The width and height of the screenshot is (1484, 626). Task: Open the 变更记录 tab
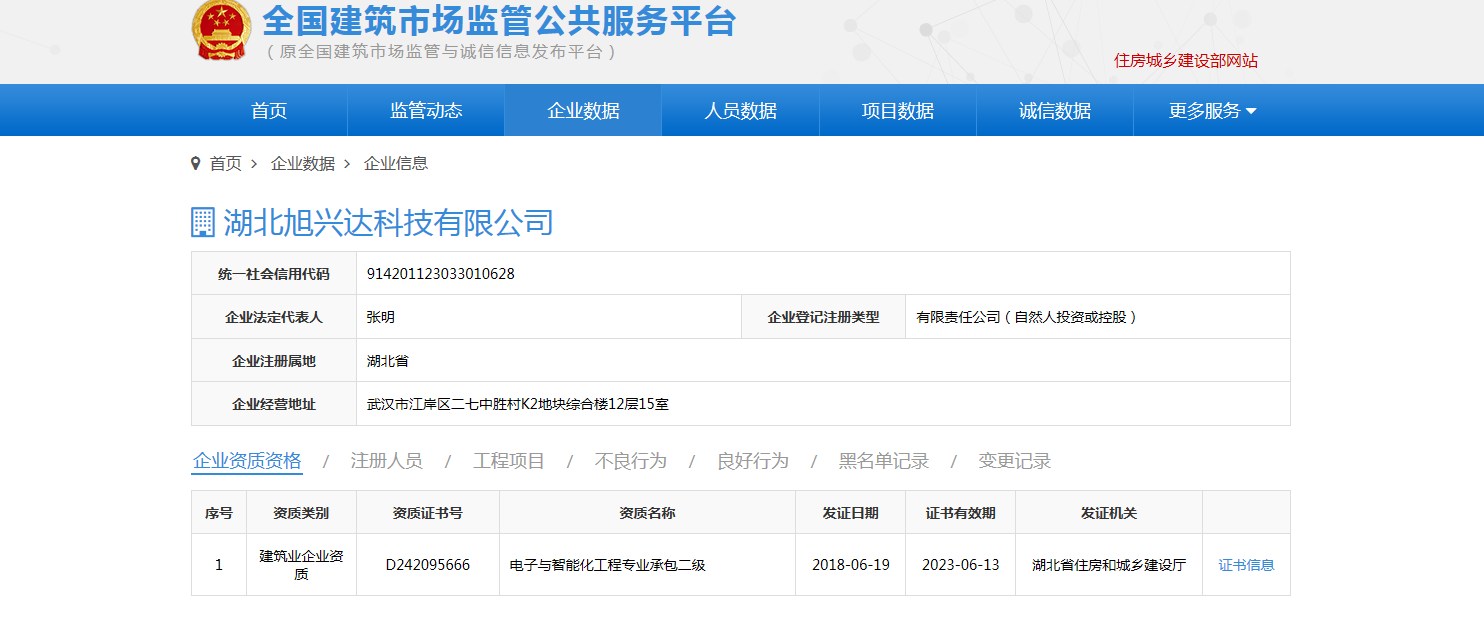tap(1014, 461)
